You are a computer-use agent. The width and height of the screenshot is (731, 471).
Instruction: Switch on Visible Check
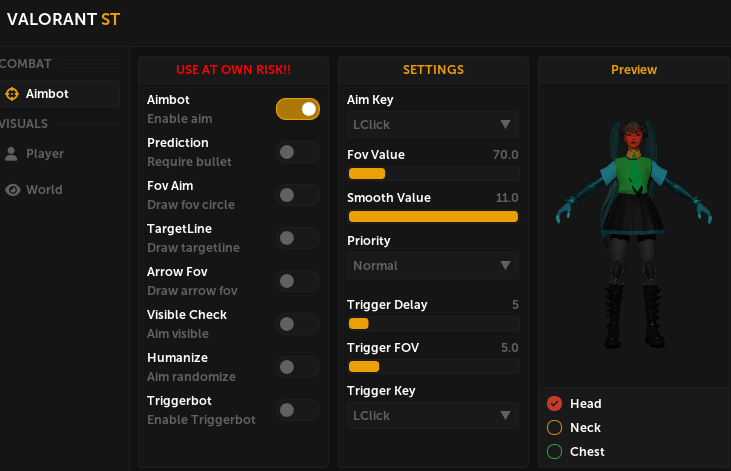pos(298,324)
